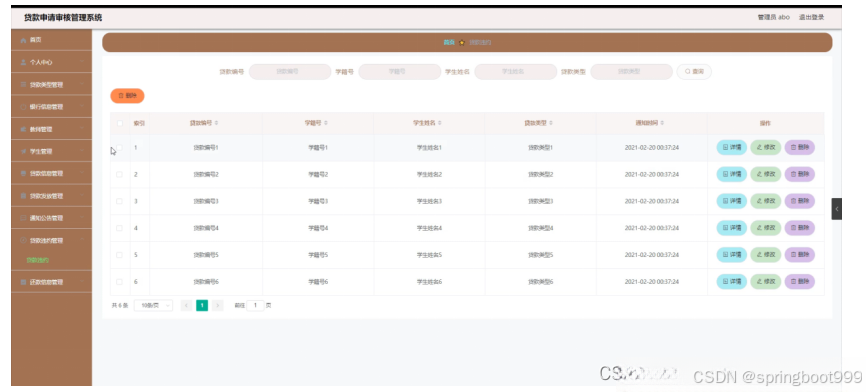Open 详情 for row 3
This screenshot has height=392, width=866.
point(732,201)
